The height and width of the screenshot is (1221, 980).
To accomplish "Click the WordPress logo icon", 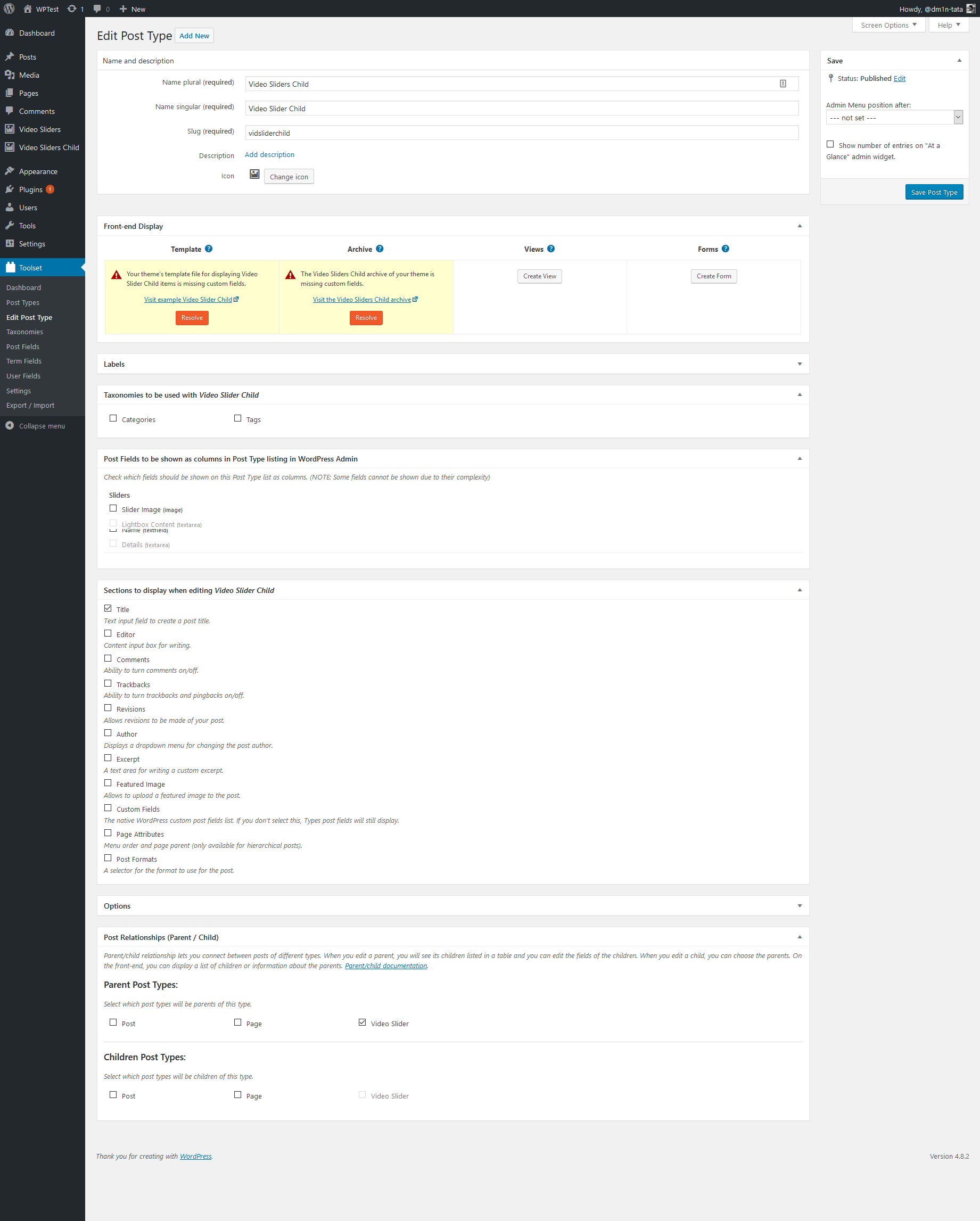I will click(9, 9).
